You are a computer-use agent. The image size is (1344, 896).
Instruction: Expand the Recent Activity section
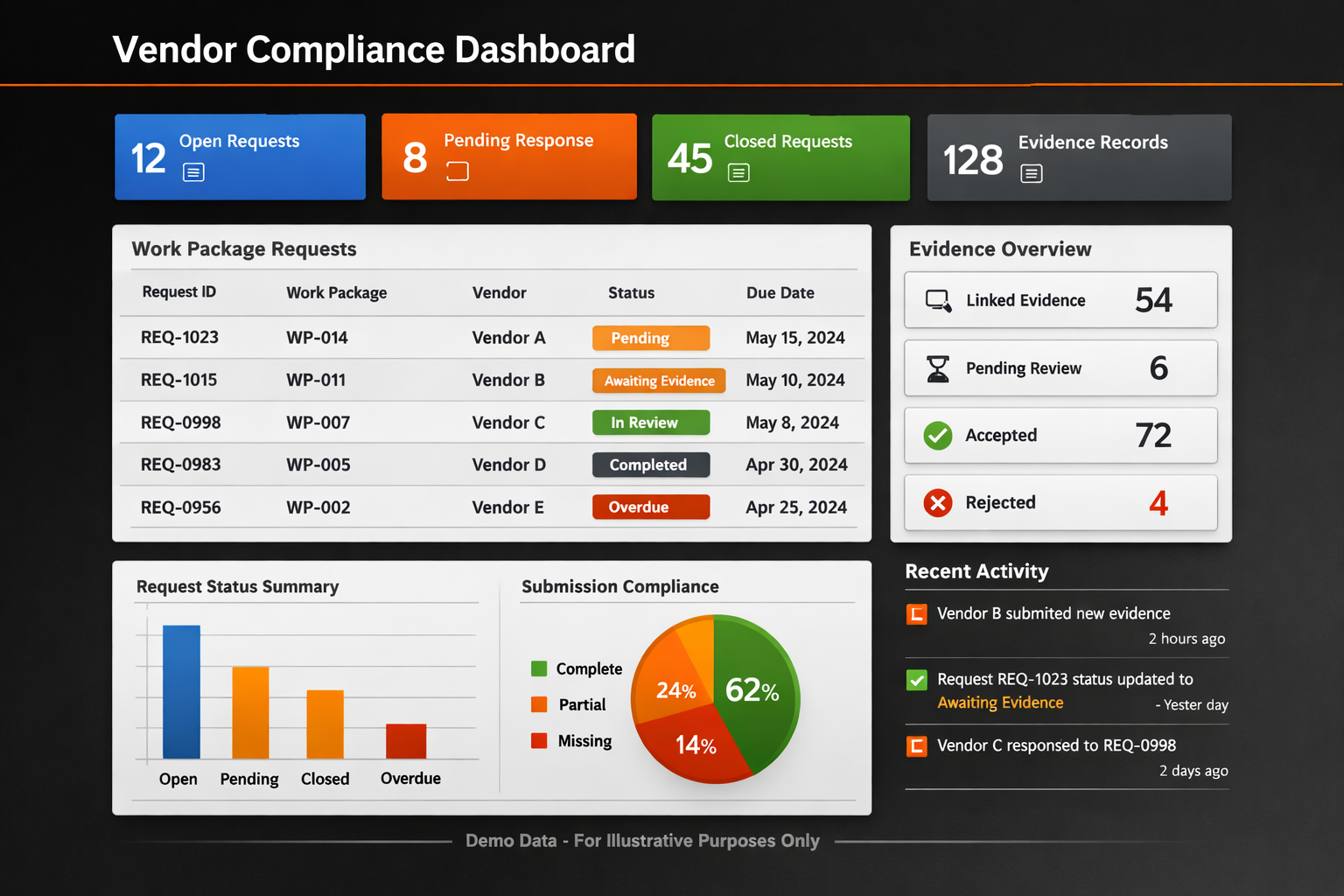pos(976,571)
